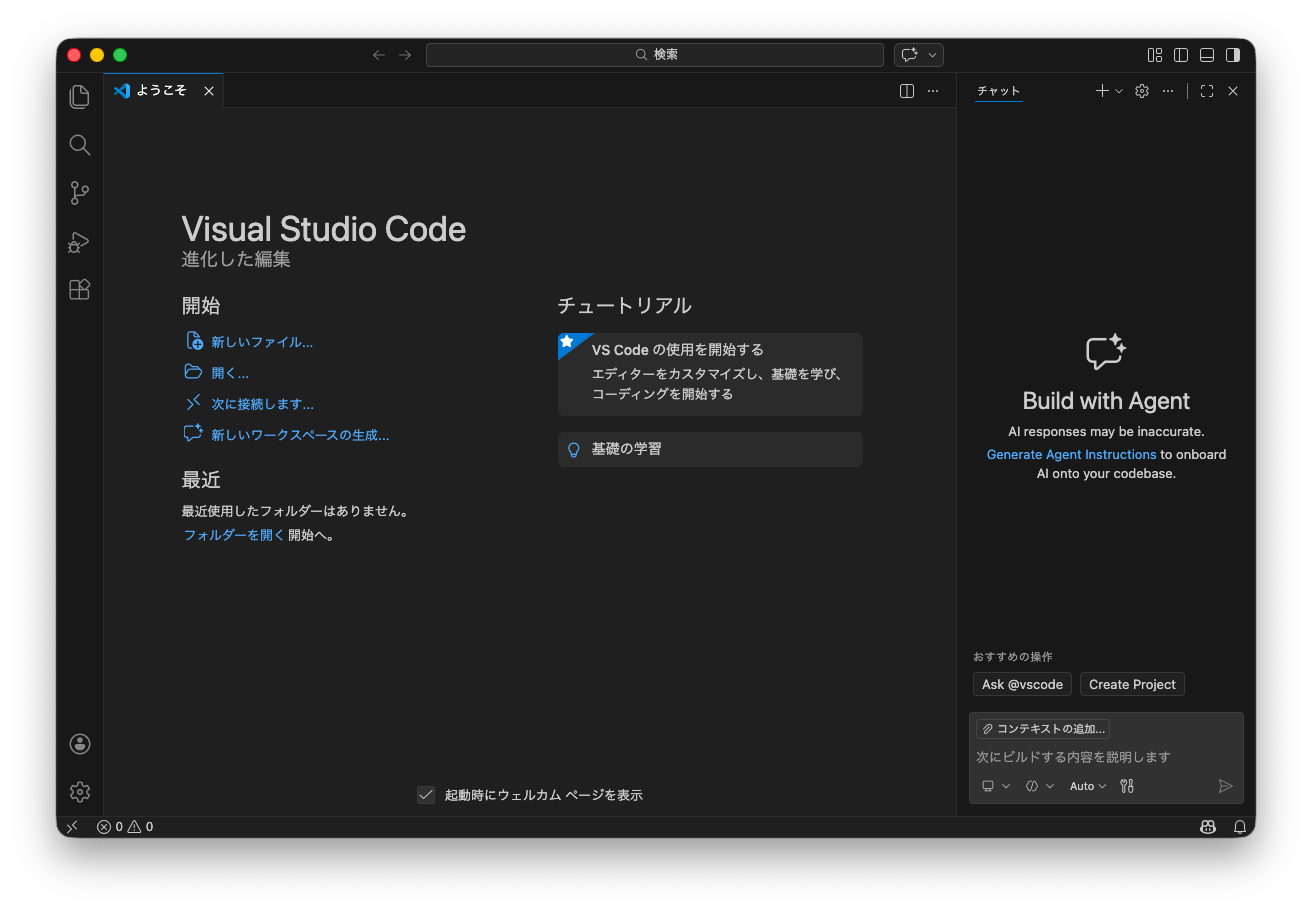
Task: Focus the chat prompt input field
Action: click(x=1106, y=757)
